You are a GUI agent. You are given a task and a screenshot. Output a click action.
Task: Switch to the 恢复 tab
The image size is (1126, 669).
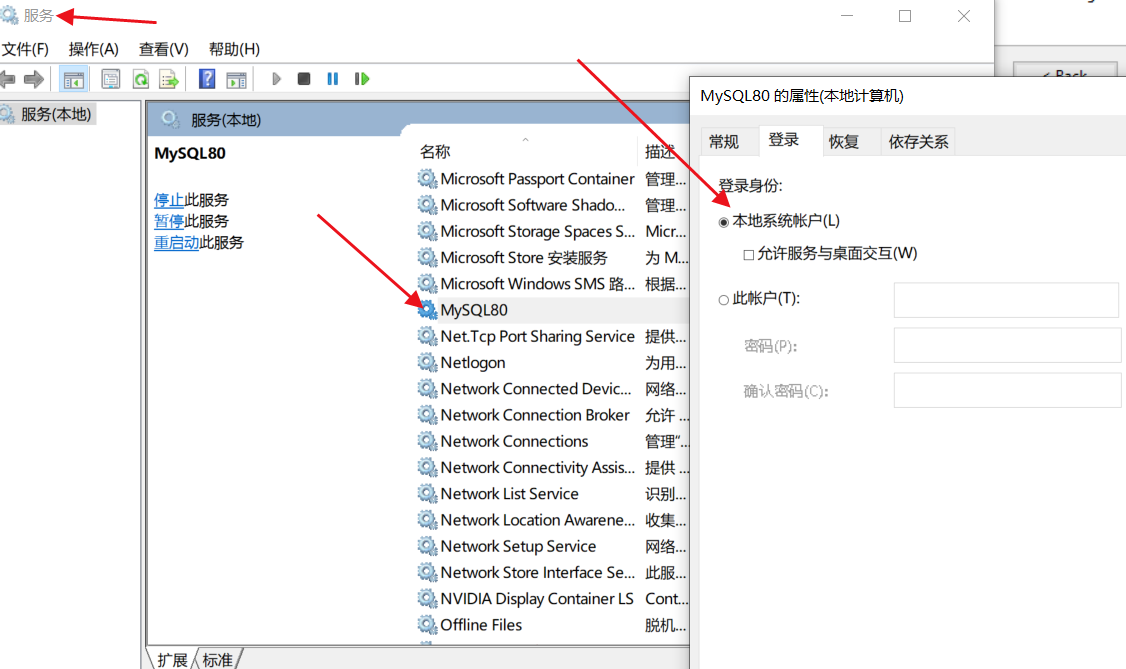pos(843,141)
